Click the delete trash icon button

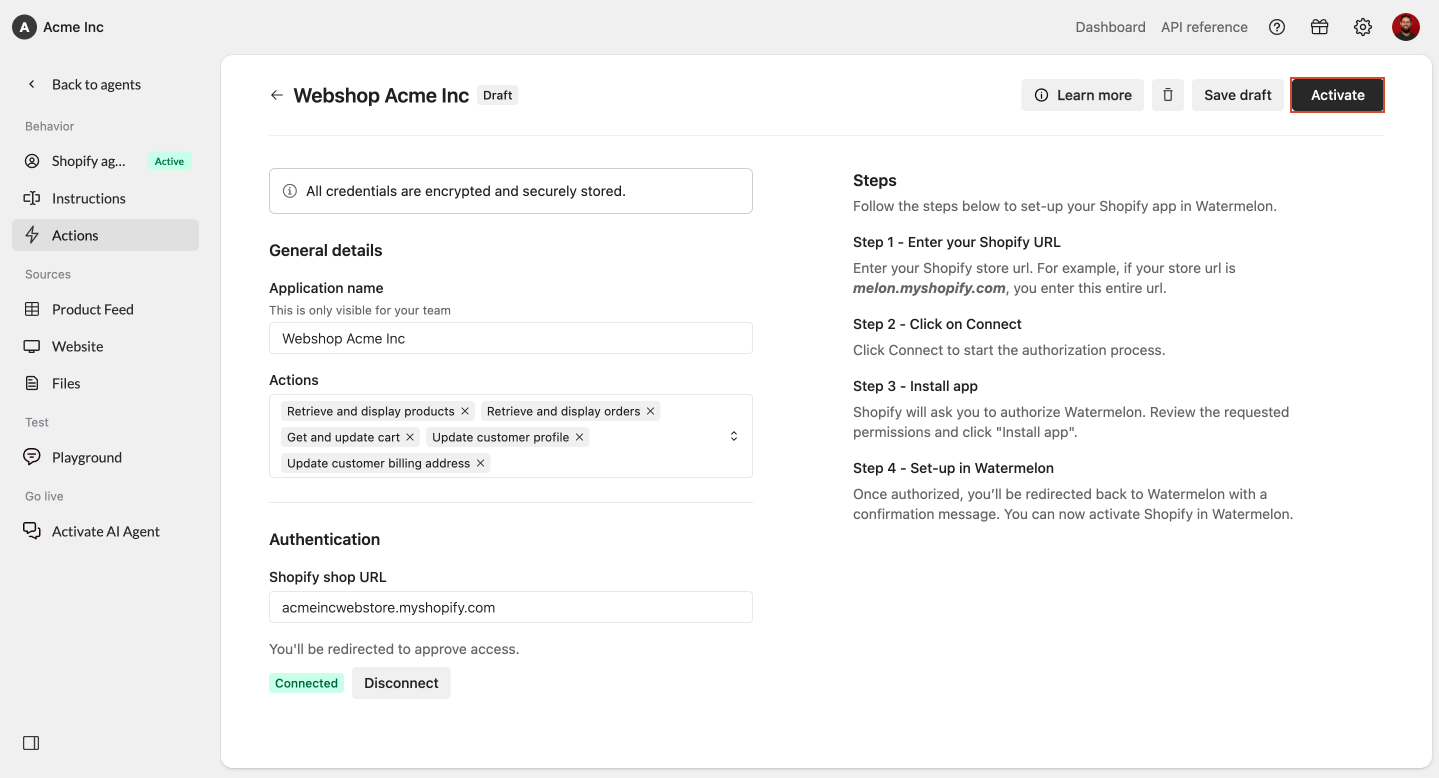1168,95
